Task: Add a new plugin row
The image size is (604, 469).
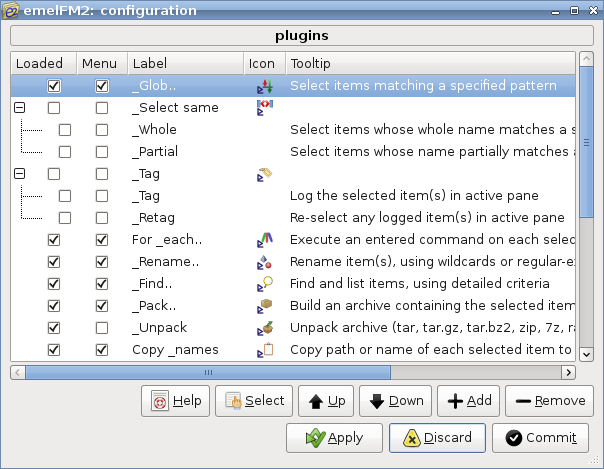Action: tap(468, 401)
